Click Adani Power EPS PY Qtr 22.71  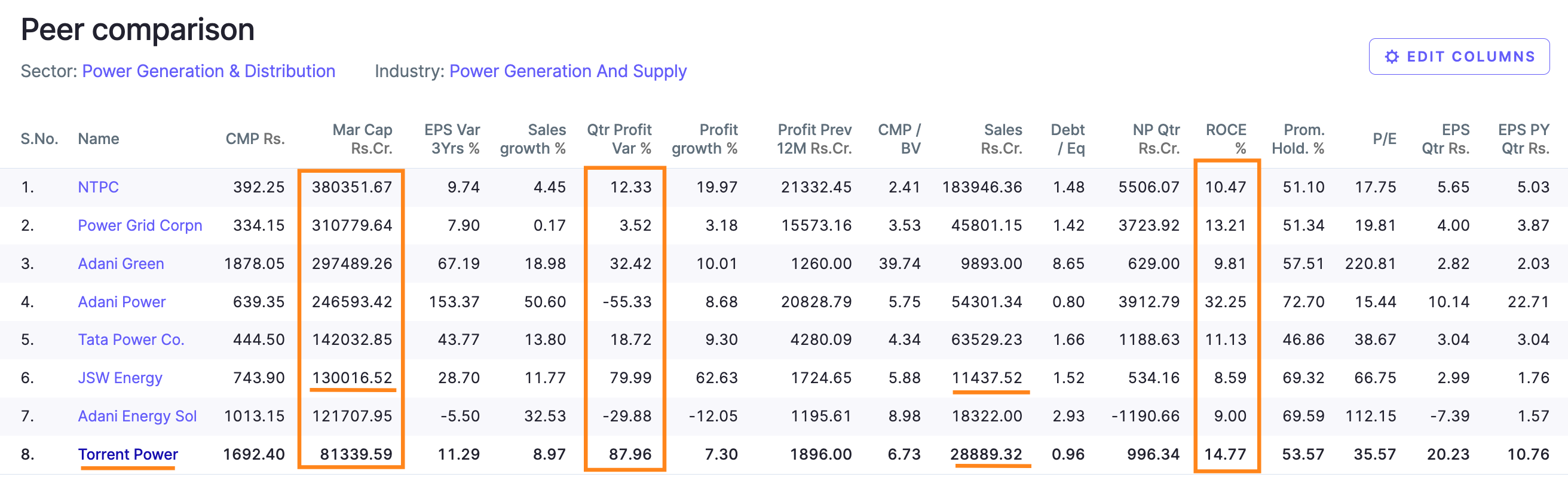point(1528,302)
